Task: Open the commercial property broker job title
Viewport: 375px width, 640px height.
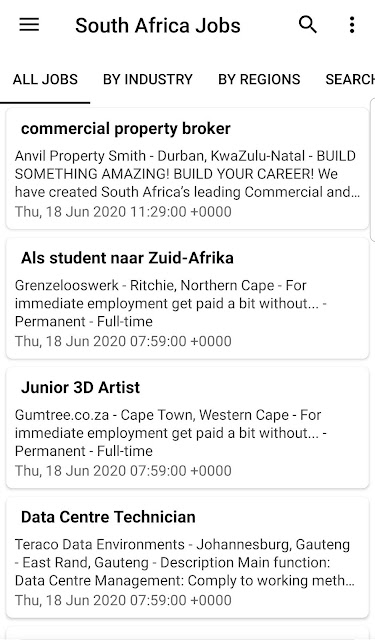Action: [126, 129]
